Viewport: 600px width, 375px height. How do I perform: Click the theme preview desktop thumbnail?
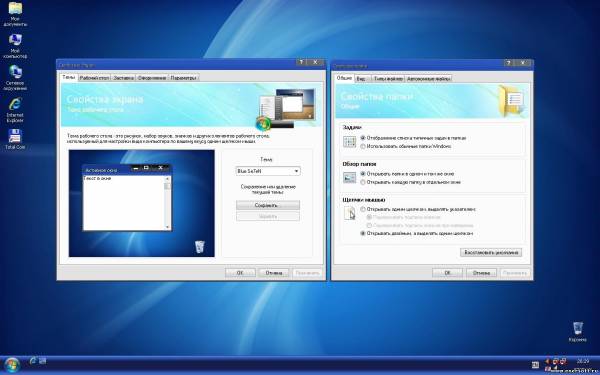(x=142, y=203)
